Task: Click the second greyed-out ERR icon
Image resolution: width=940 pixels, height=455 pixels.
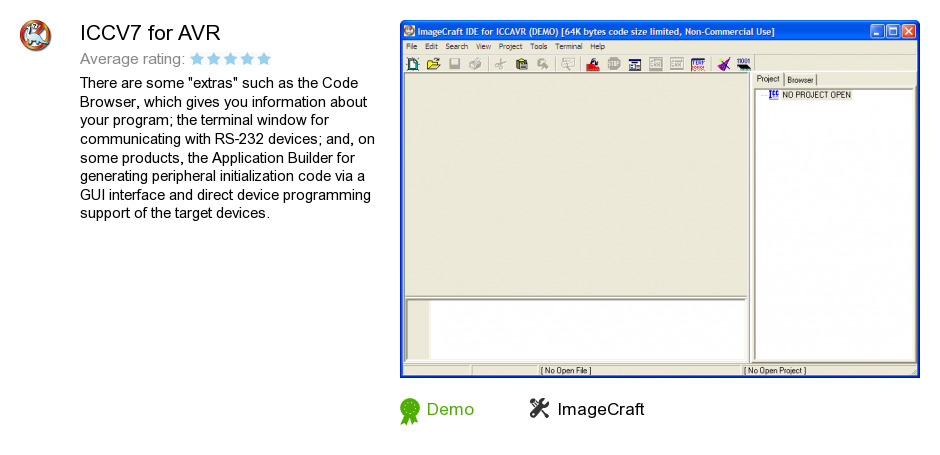Action: [x=677, y=64]
